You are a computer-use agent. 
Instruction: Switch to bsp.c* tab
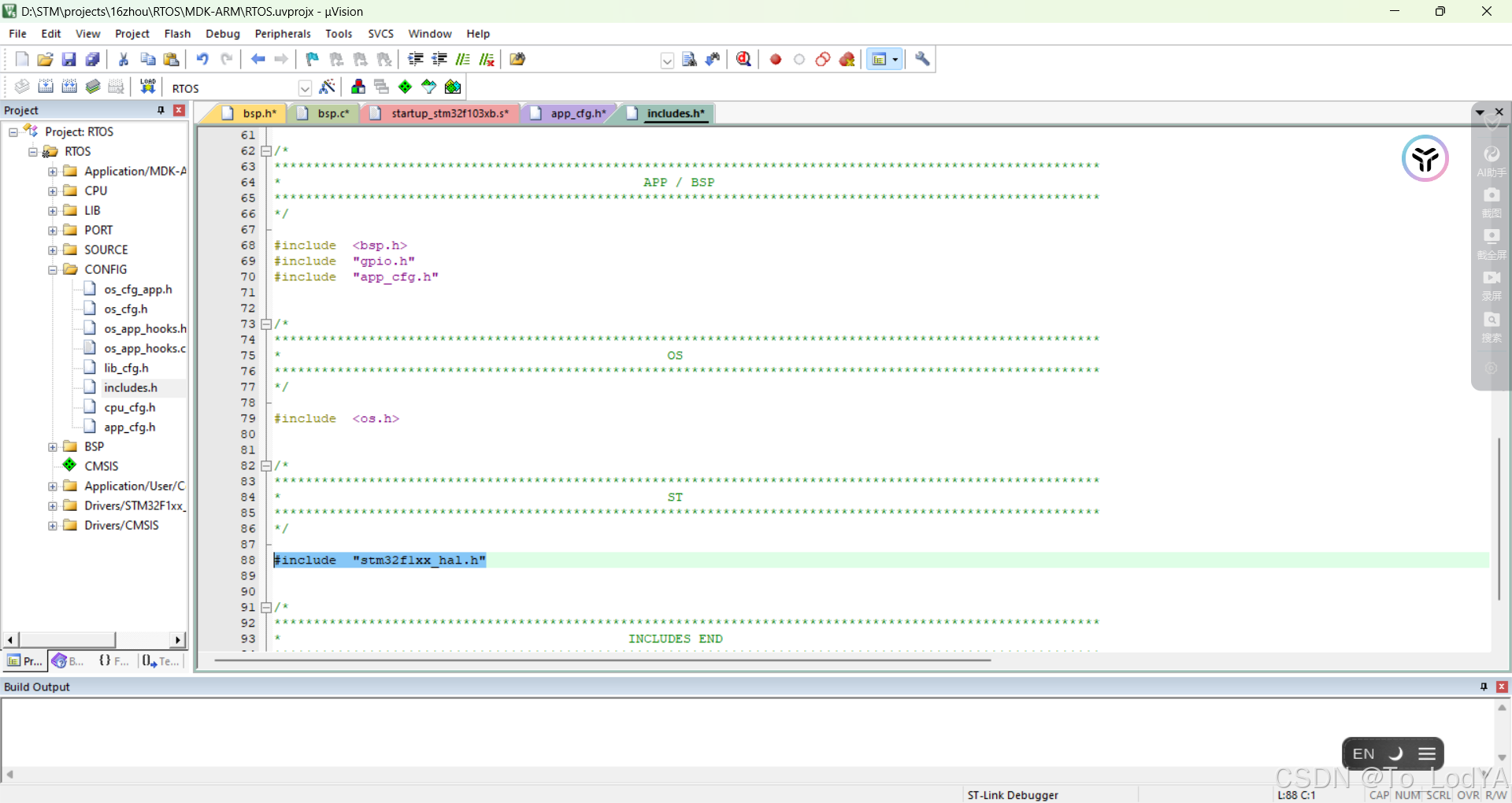coord(324,113)
